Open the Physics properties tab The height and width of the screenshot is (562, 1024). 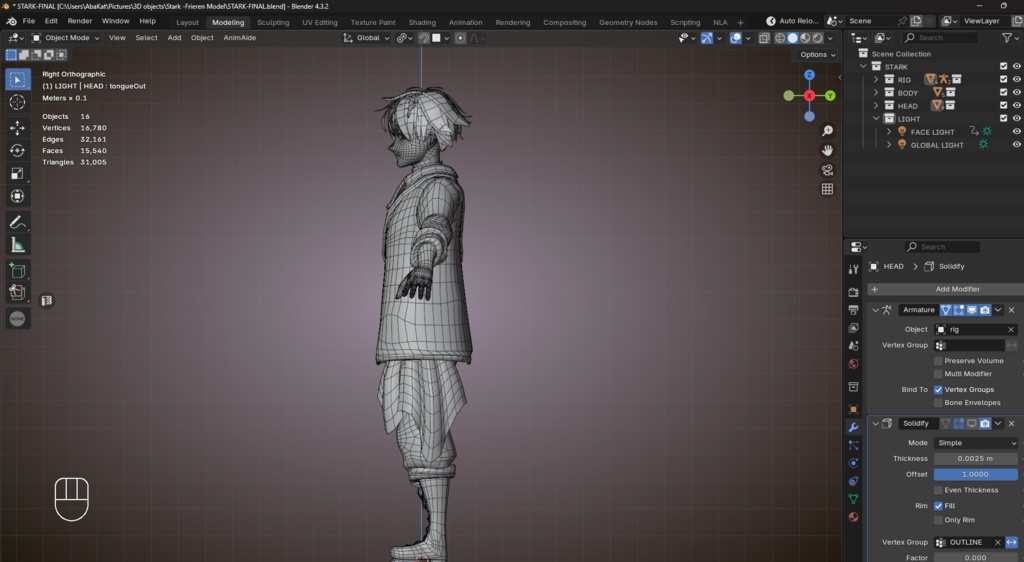tap(854, 463)
